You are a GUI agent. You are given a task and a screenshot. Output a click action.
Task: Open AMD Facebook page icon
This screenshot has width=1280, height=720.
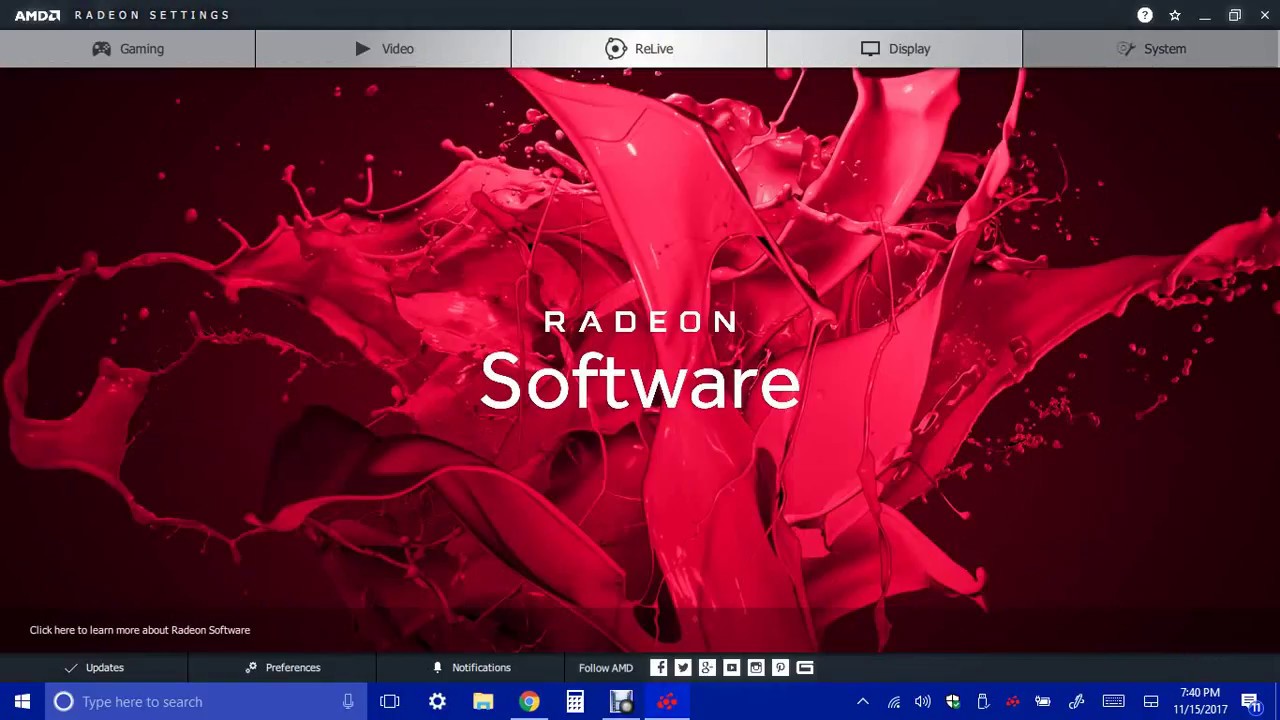pos(658,667)
